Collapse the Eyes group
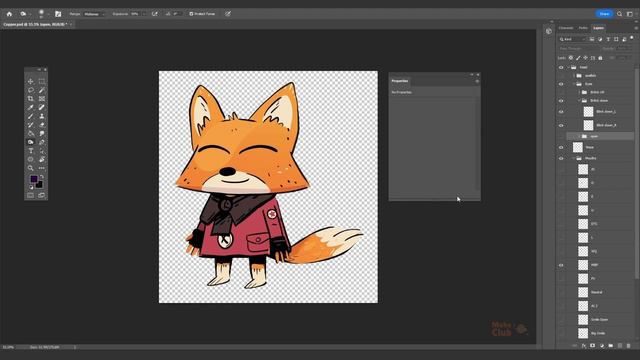The image size is (640, 360). pyautogui.click(x=574, y=84)
